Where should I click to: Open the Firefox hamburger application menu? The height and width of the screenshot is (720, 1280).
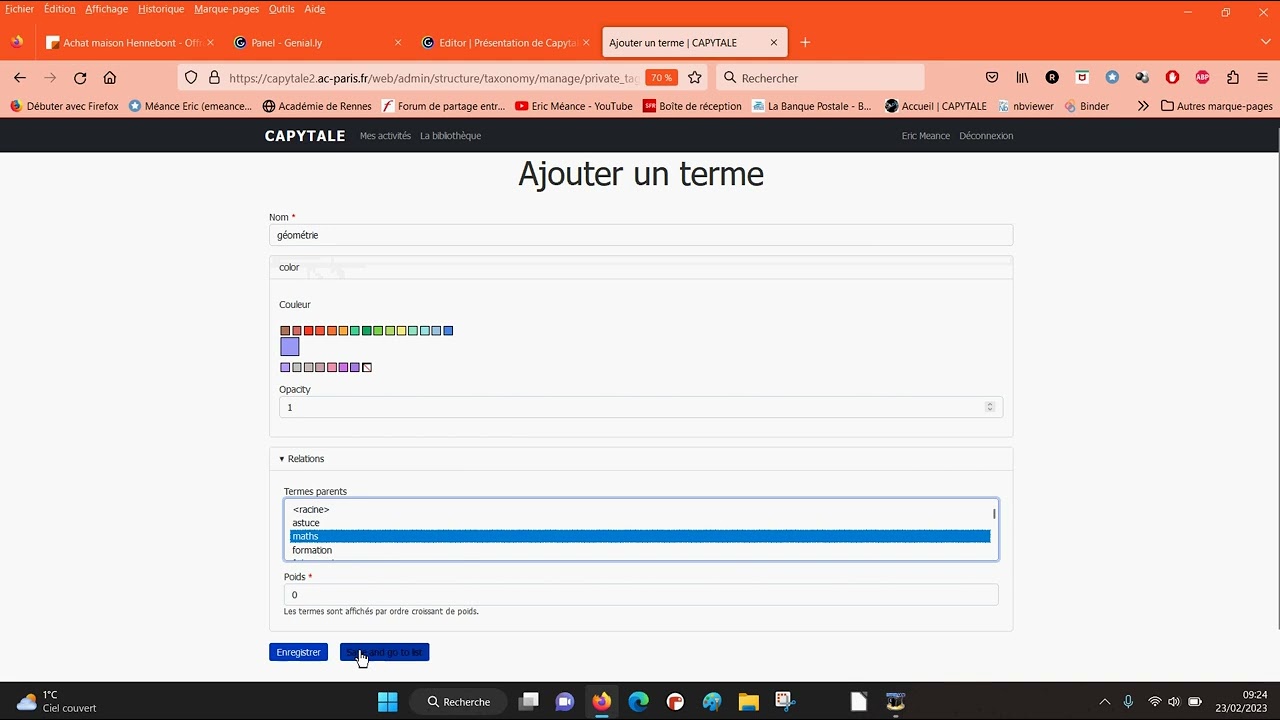click(1262, 78)
